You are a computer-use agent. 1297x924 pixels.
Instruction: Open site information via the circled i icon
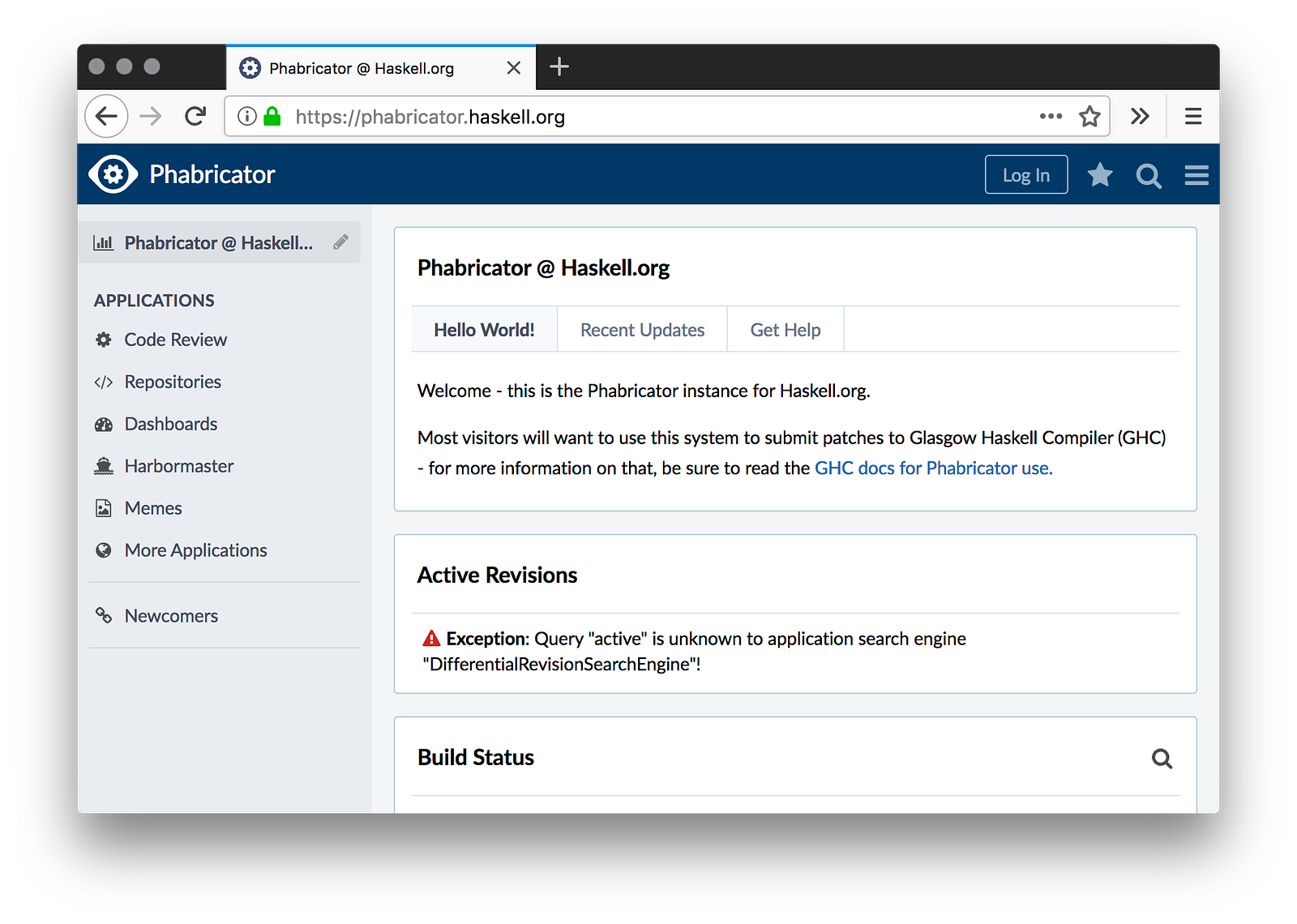(x=247, y=117)
